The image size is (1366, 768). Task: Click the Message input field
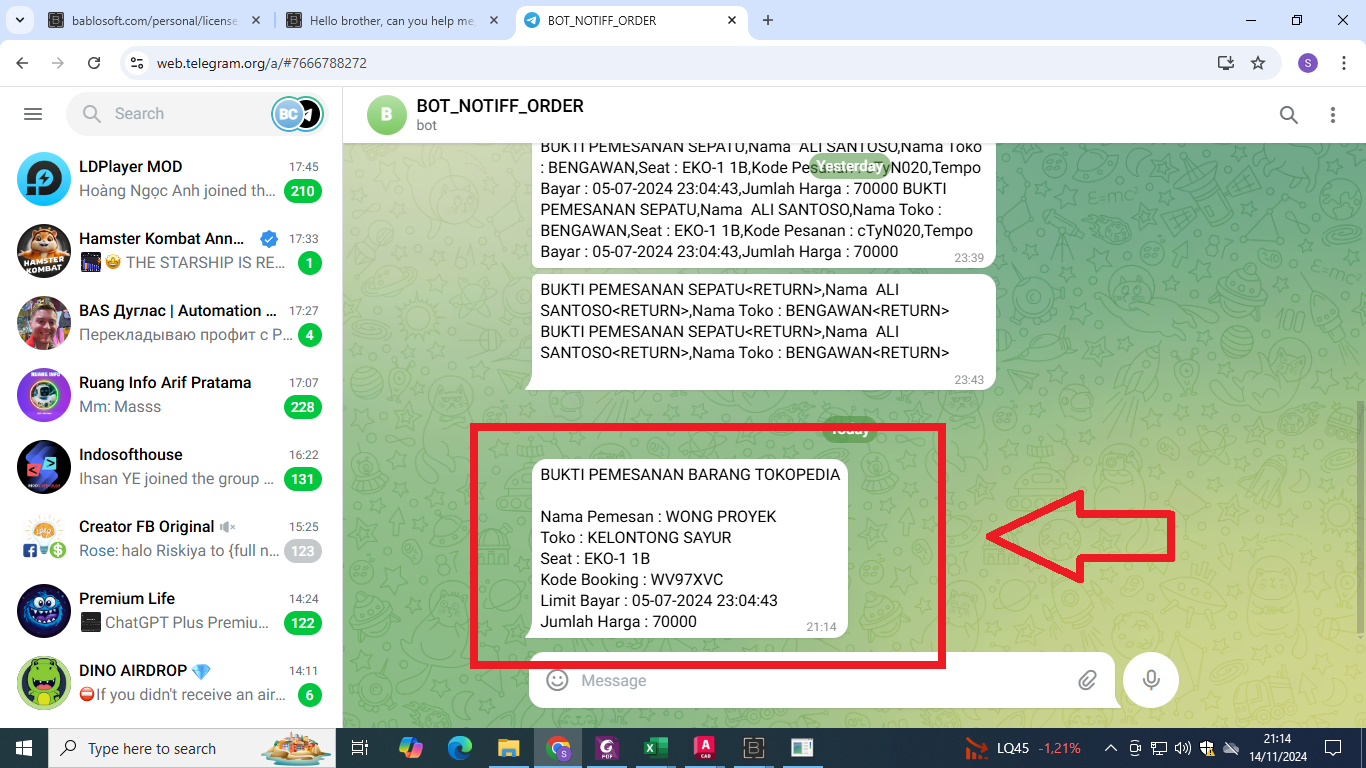point(800,680)
